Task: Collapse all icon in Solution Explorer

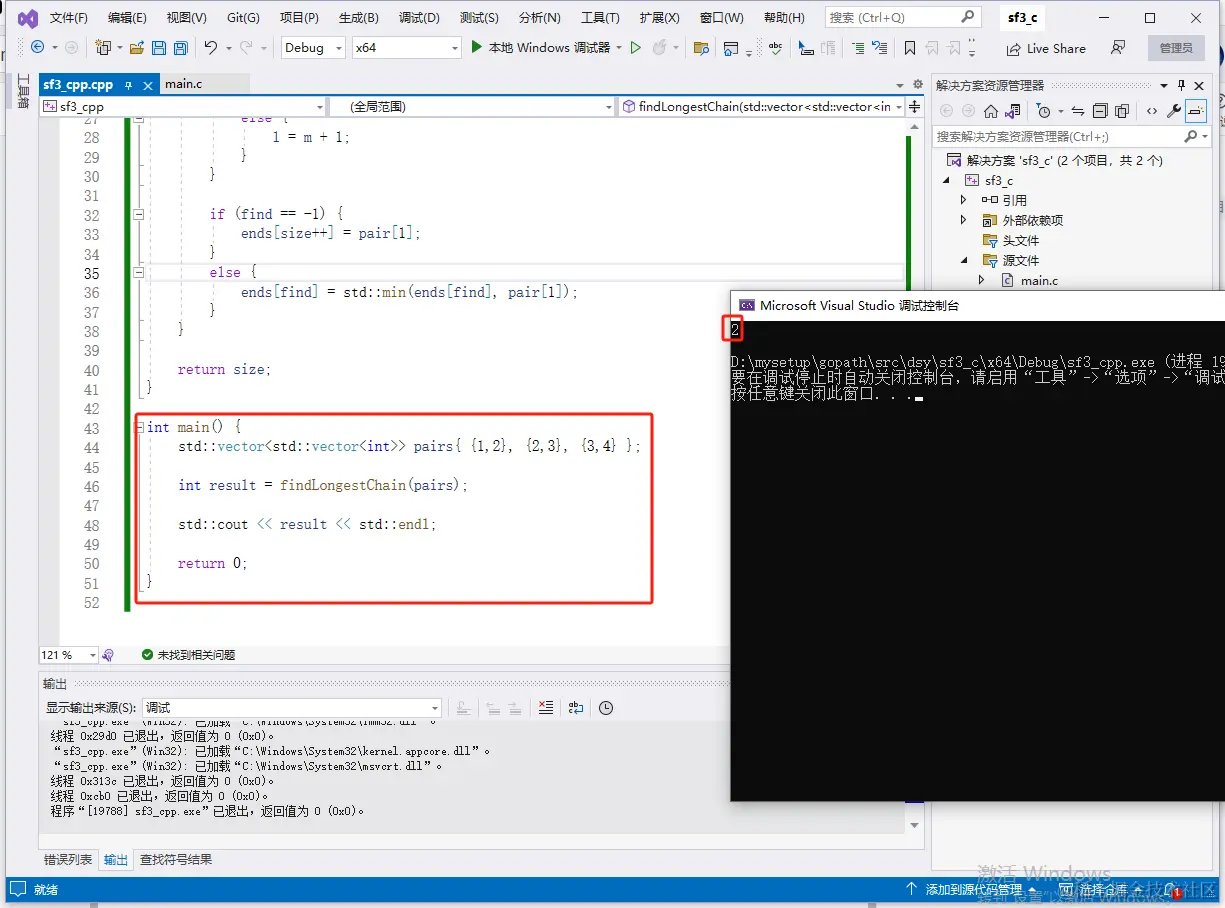Action: (1099, 111)
